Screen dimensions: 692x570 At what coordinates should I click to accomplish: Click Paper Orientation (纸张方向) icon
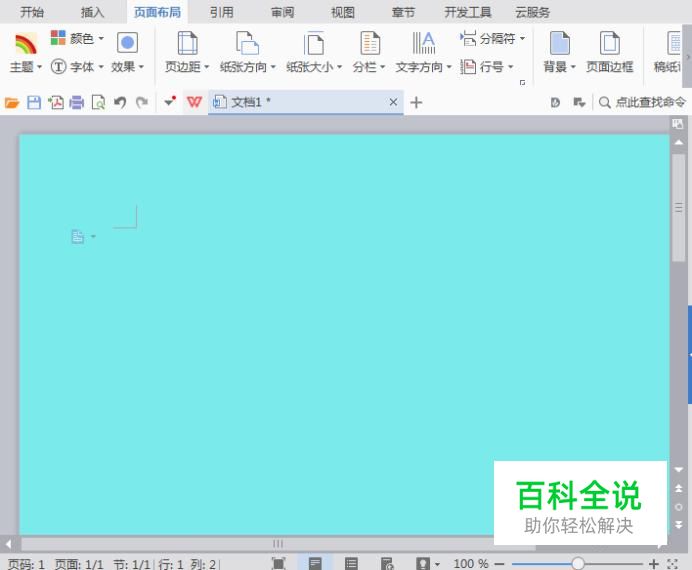247,43
